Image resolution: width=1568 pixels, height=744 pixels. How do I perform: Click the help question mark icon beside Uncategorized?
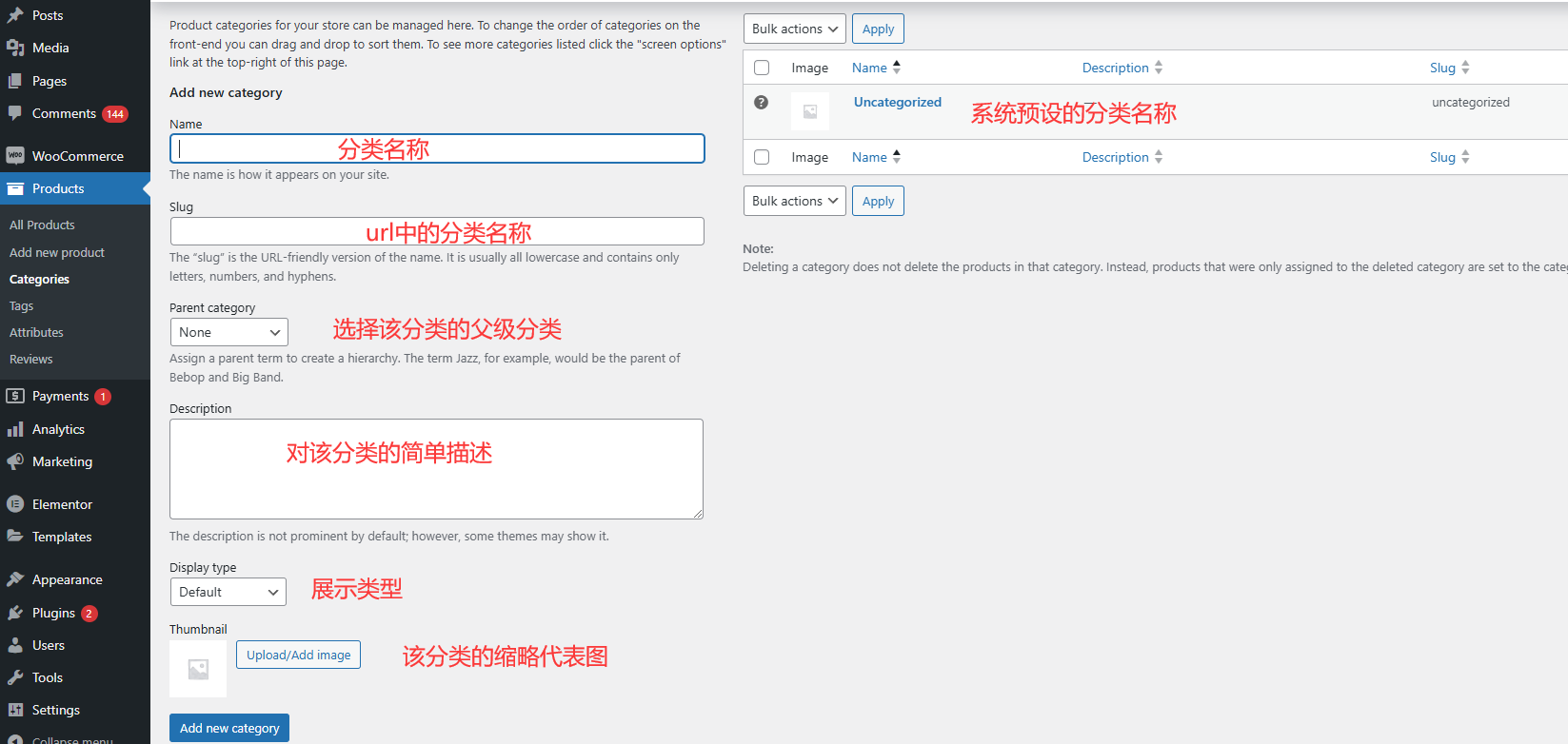coord(762,102)
